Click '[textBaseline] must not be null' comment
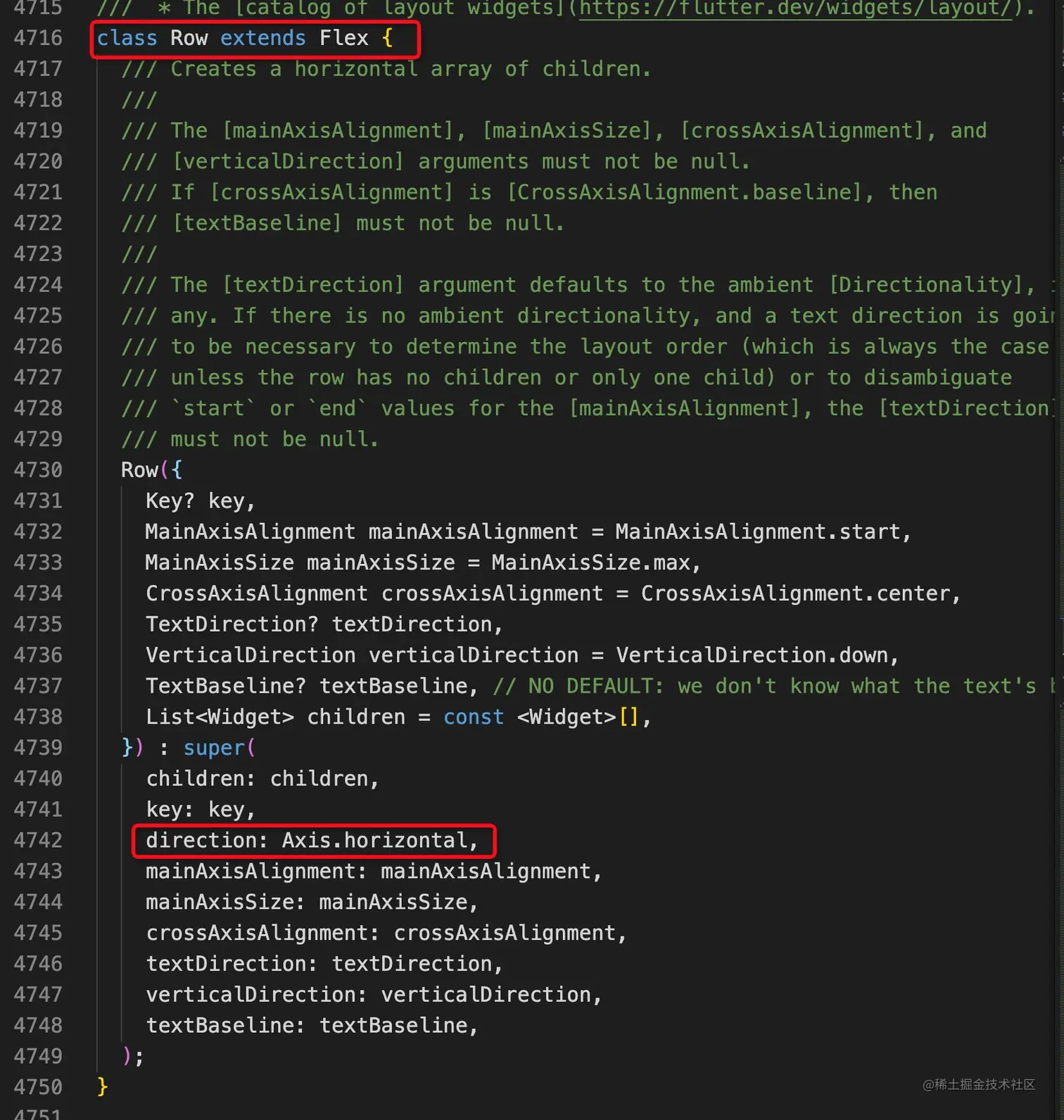This screenshot has height=1120, width=1064. coord(367,224)
